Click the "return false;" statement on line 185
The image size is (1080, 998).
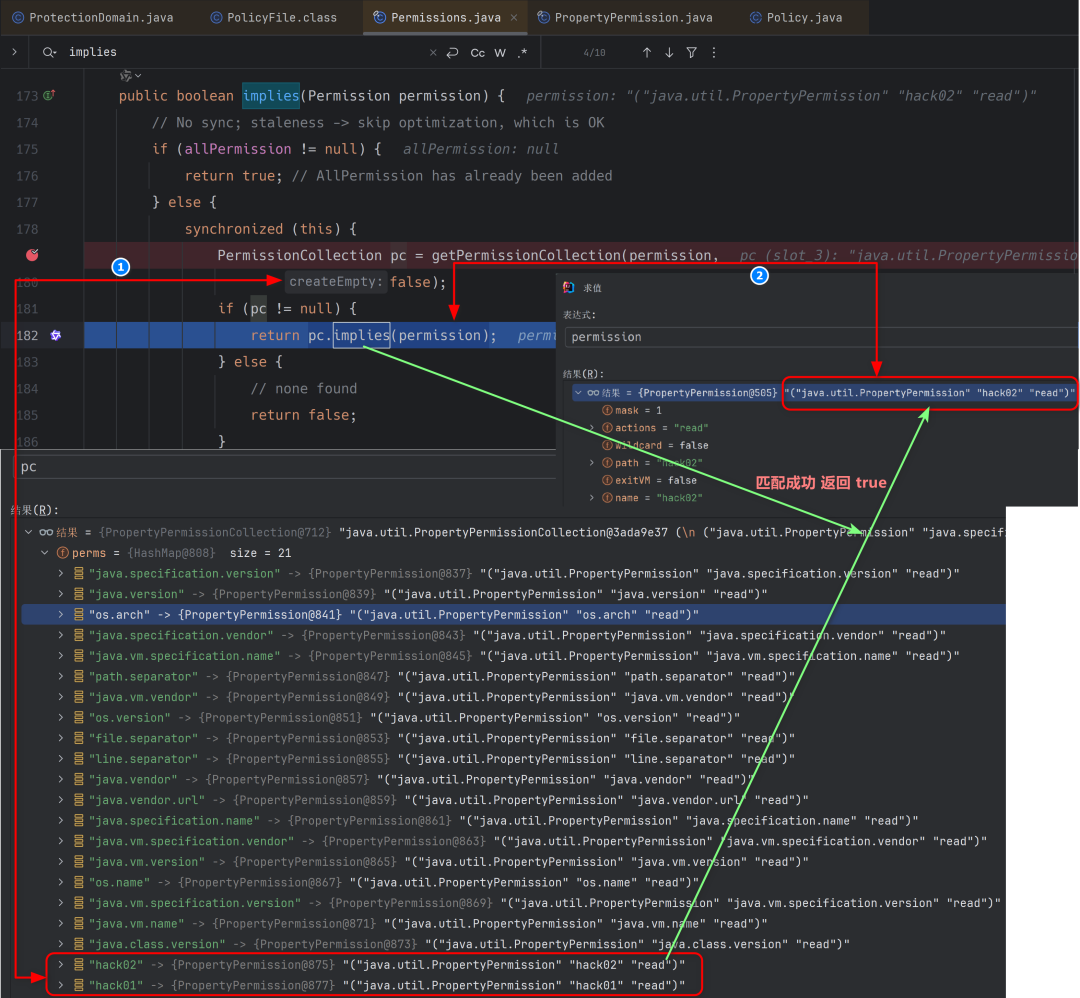[303, 415]
